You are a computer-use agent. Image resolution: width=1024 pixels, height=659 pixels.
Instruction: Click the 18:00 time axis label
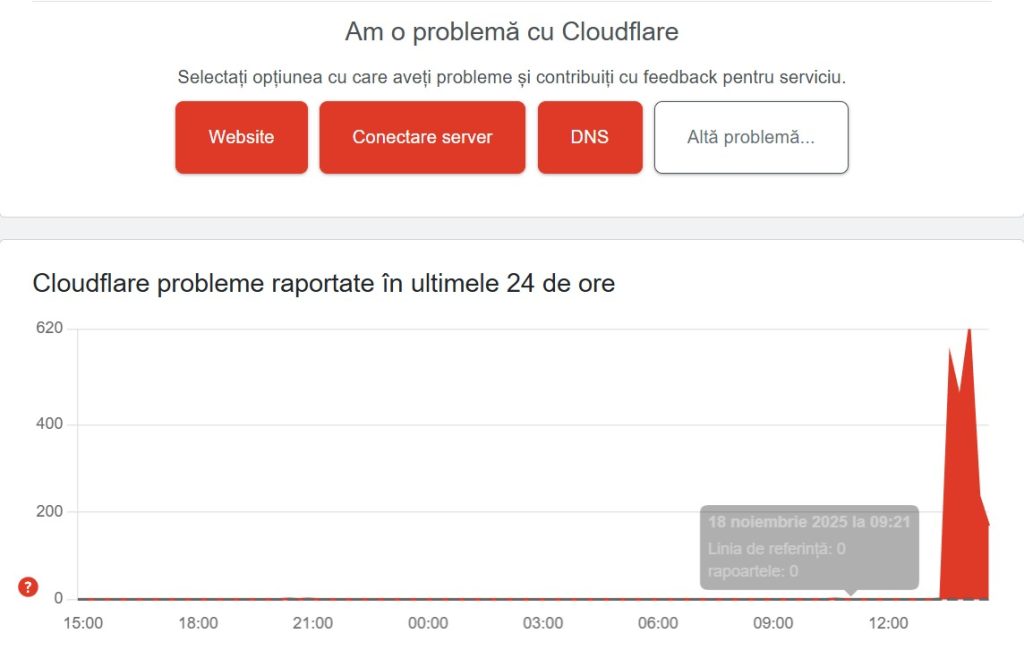tap(199, 622)
